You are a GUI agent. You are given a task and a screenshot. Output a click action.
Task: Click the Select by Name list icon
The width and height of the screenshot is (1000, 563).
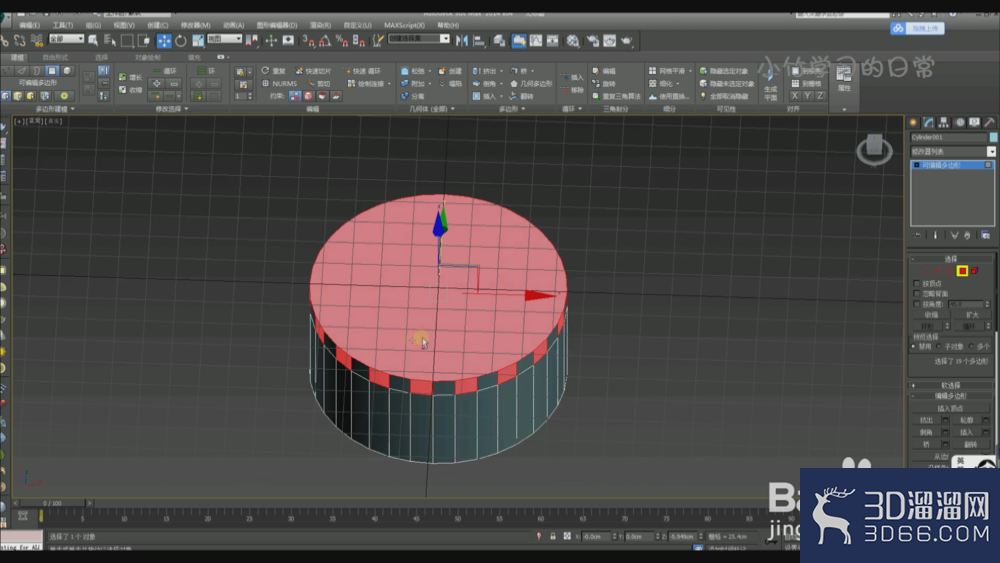(110, 41)
